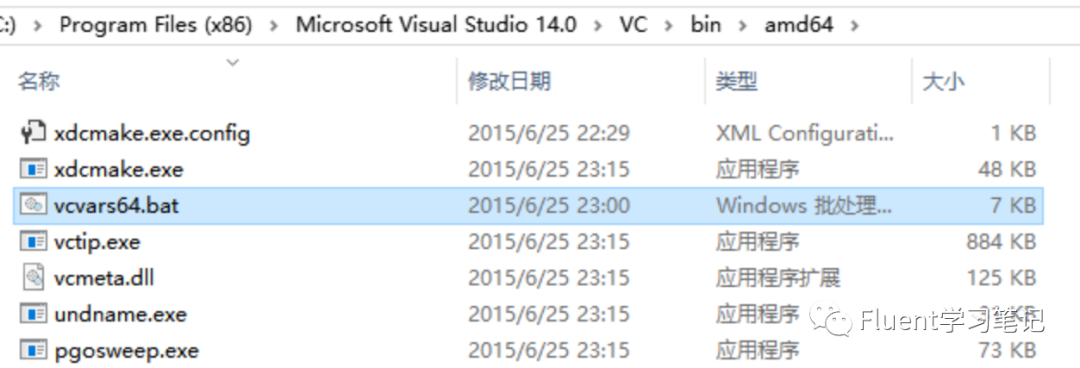1080x368 pixels.
Task: Expand the chevron after amd64 in address bar
Action: click(855, 25)
